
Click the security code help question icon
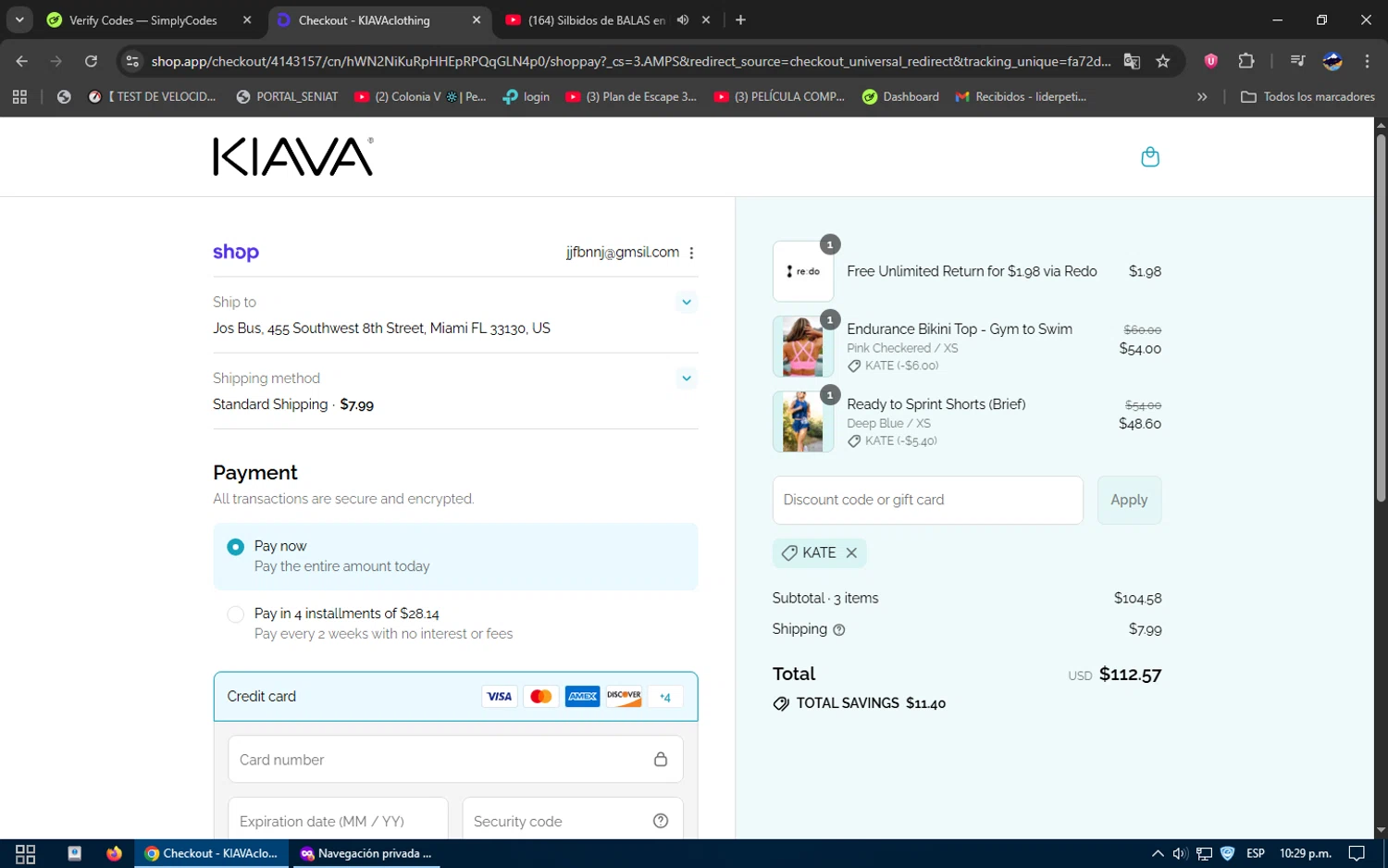pos(661,821)
